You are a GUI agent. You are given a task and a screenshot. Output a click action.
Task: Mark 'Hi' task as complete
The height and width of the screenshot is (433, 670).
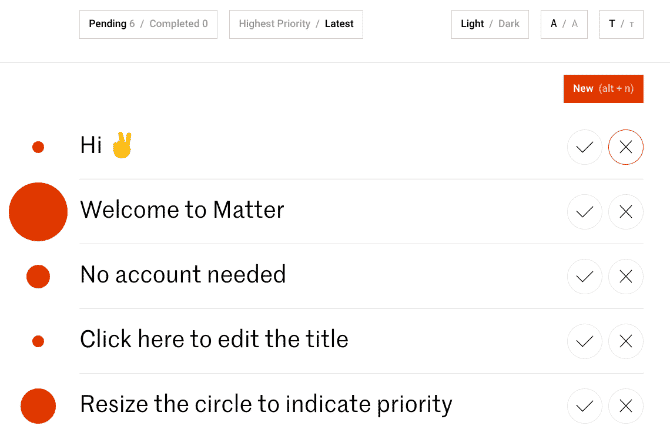[x=585, y=147]
